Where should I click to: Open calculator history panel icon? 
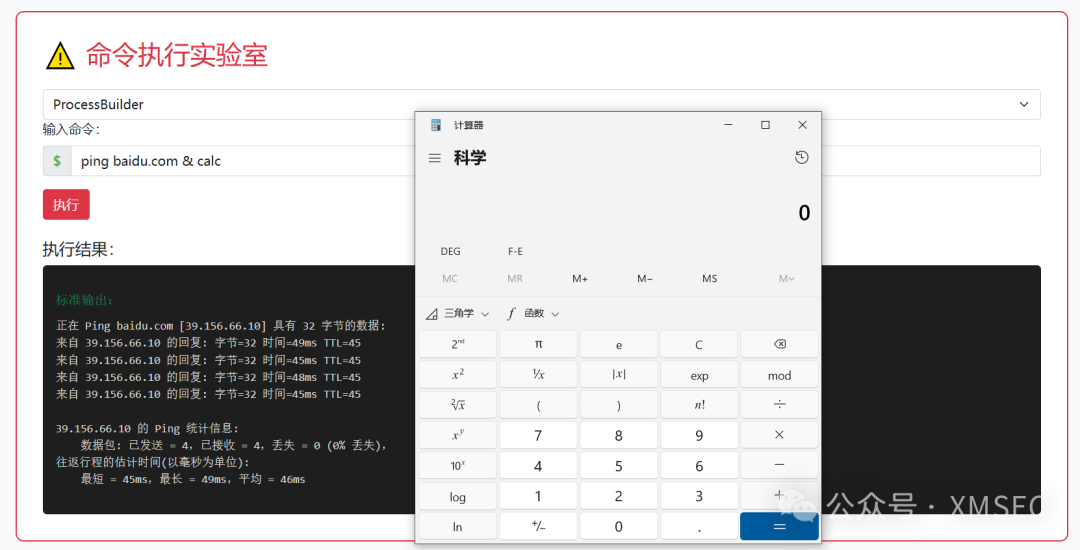pyautogui.click(x=801, y=158)
